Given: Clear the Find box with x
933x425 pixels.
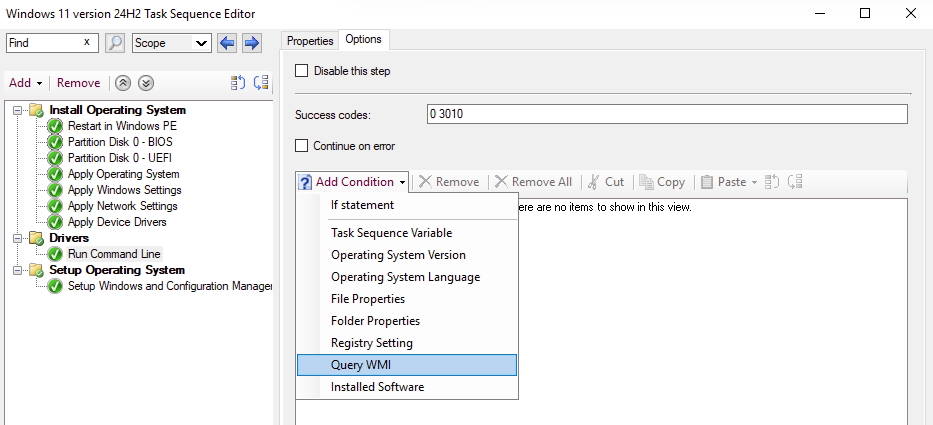Looking at the screenshot, I should coord(87,42).
